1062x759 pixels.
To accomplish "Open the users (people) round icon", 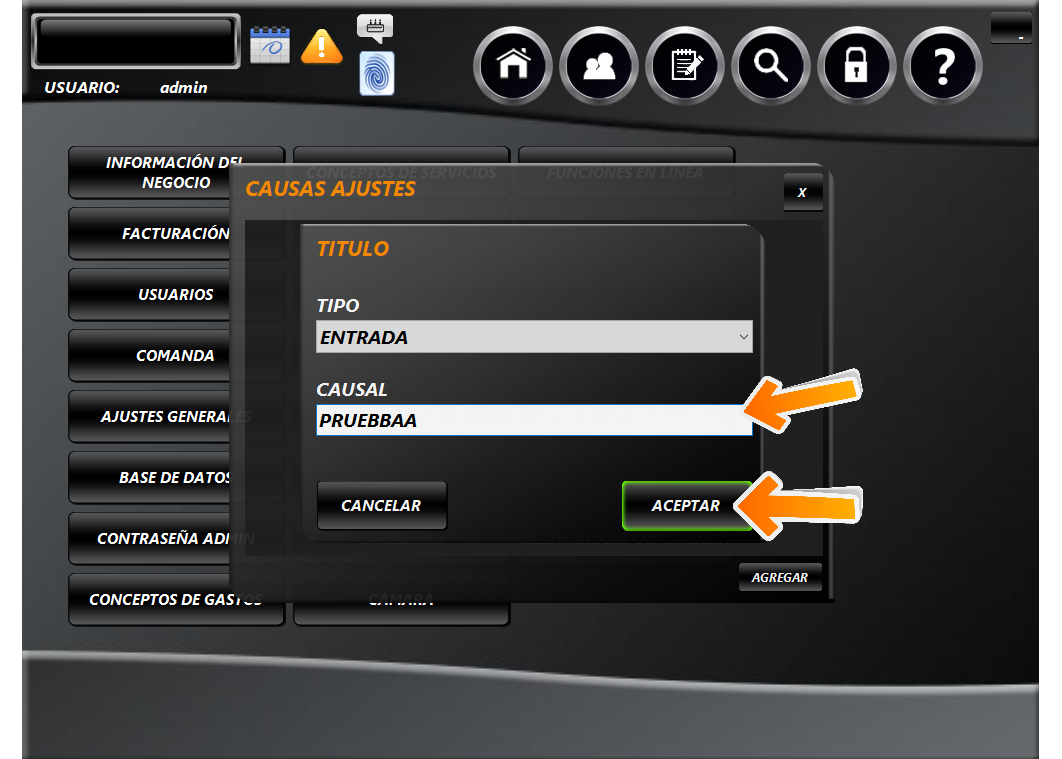I will pyautogui.click(x=599, y=67).
